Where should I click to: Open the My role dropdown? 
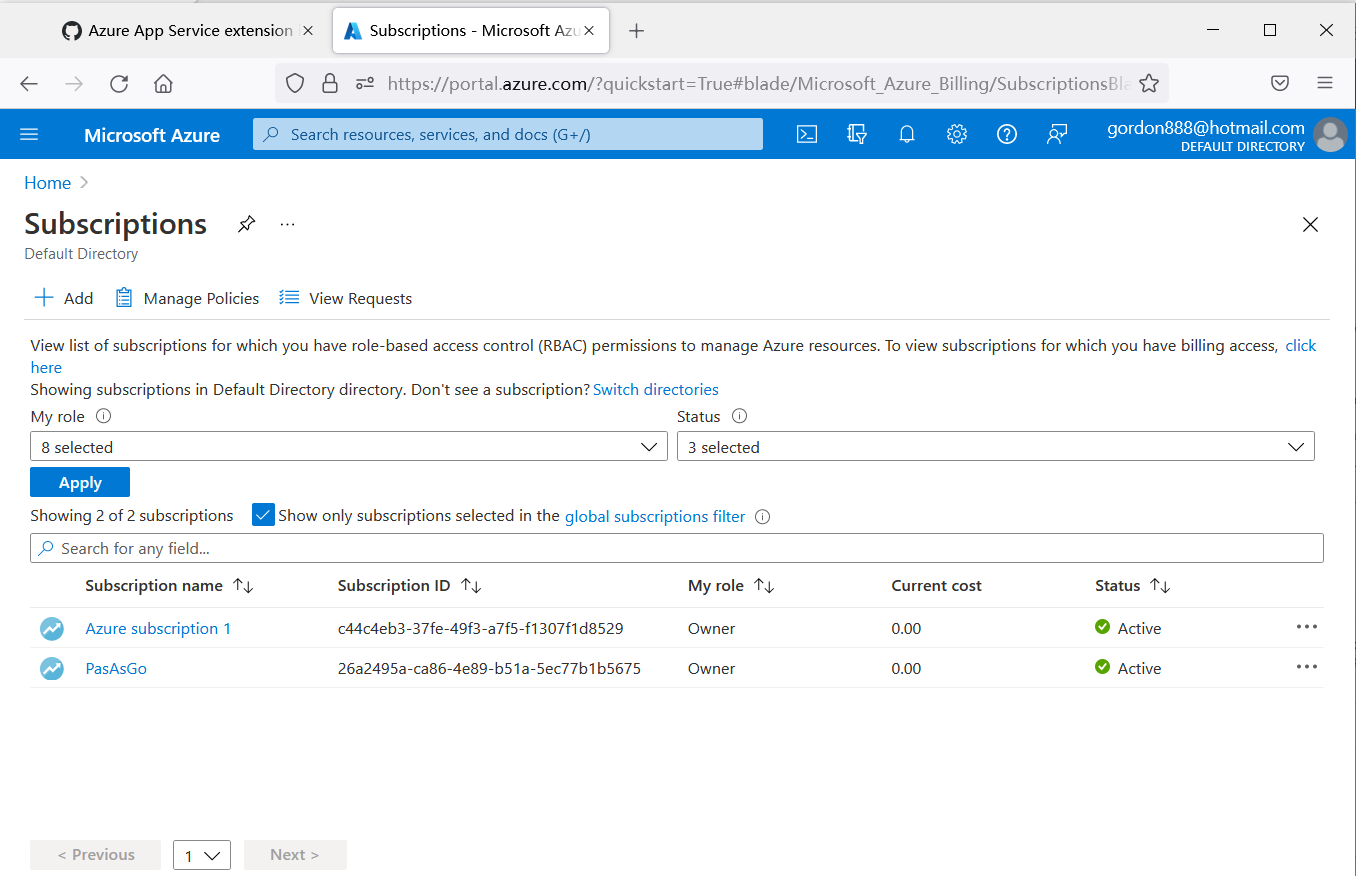pyautogui.click(x=348, y=446)
